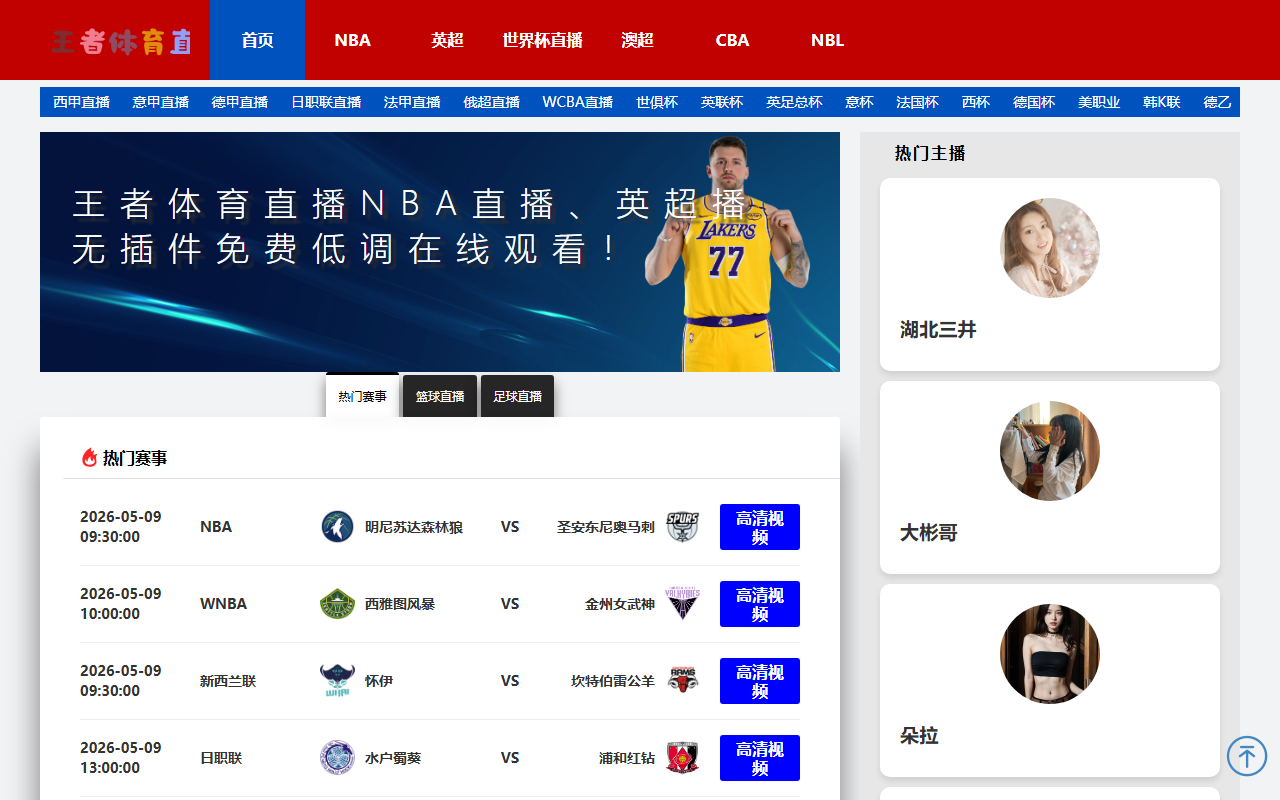Click the 大彬哥 streamer name
Screen dimensions: 1280x800
click(929, 533)
